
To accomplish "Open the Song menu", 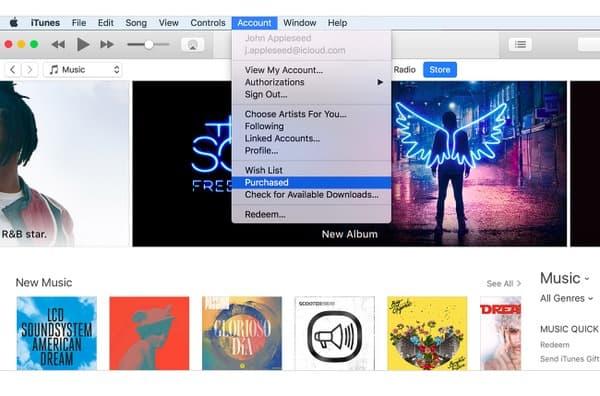I will 136,23.
